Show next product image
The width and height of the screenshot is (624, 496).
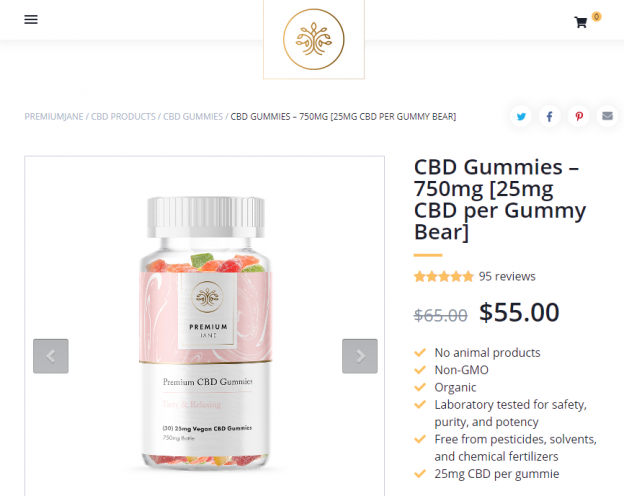(360, 356)
